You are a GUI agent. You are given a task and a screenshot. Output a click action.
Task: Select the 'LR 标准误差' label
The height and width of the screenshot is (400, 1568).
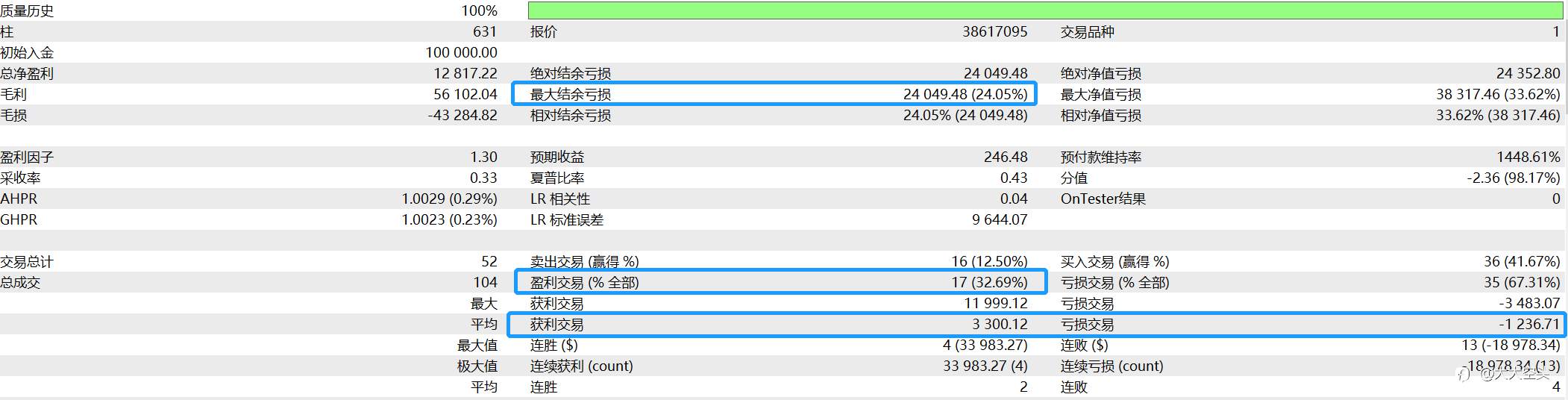(566, 219)
